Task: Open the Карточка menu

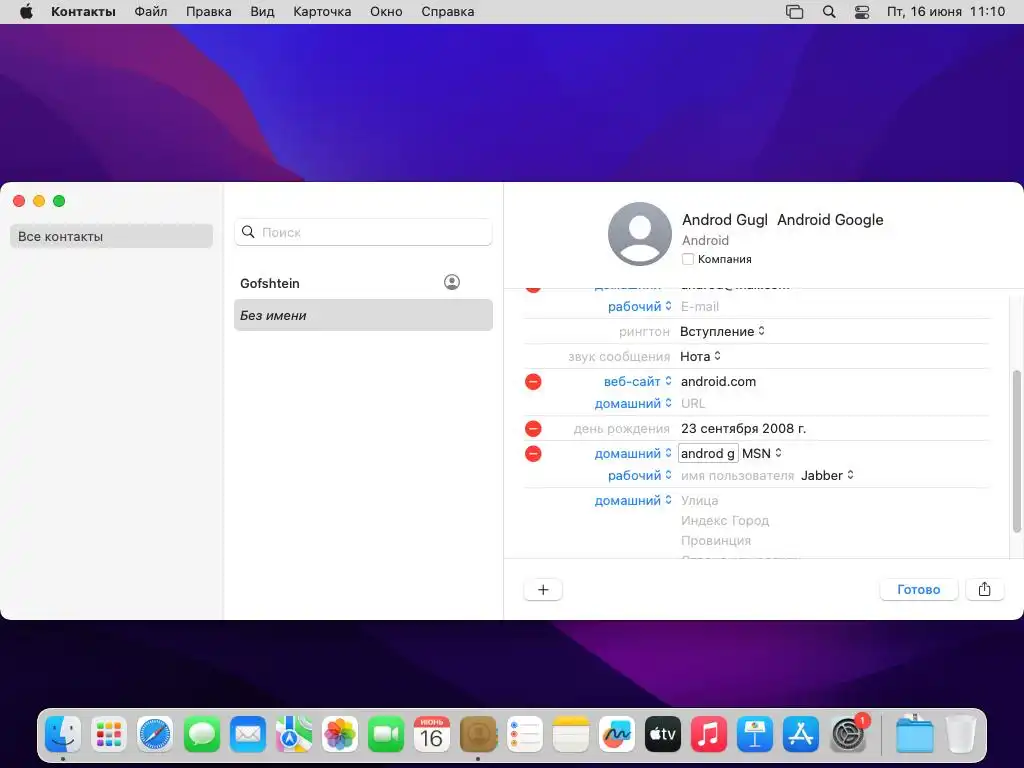Action: tap(322, 12)
